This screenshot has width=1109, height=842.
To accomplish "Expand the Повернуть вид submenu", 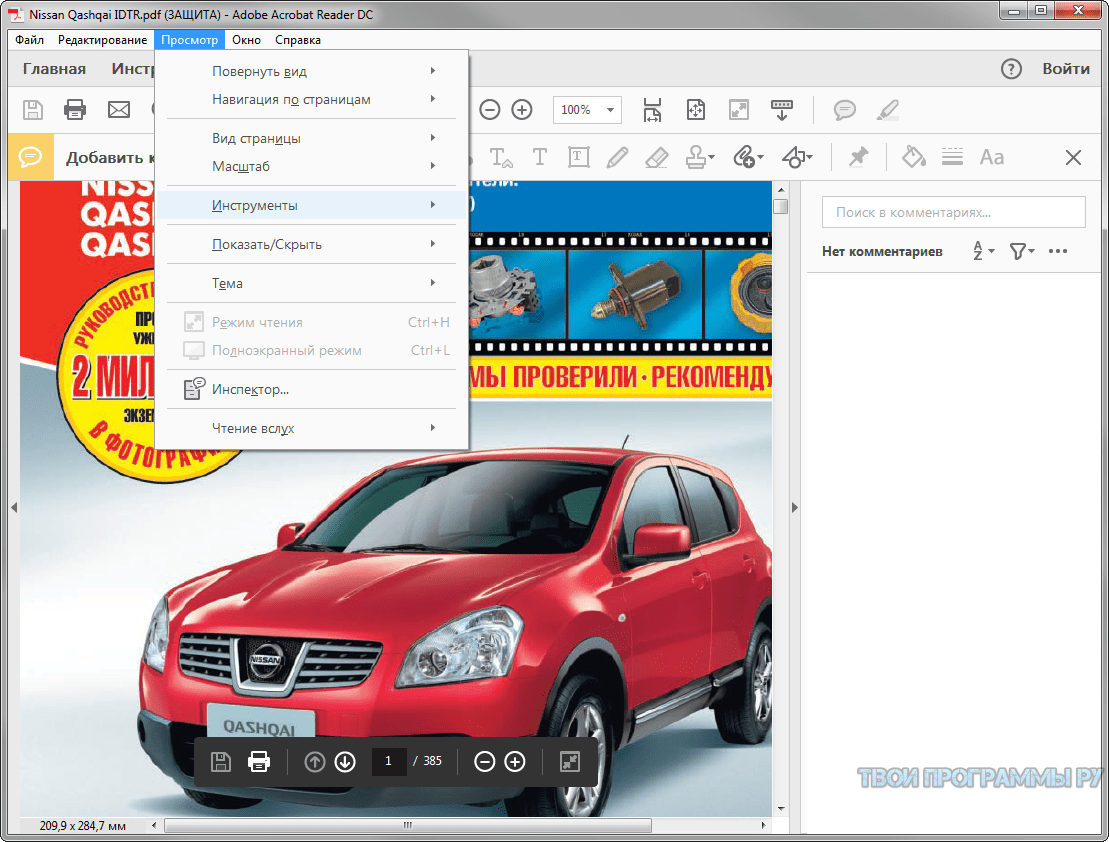I will click(x=311, y=71).
